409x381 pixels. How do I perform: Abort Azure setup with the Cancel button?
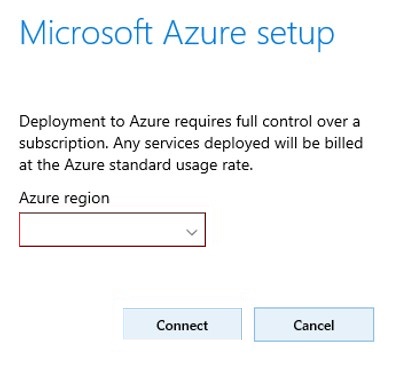pos(314,325)
